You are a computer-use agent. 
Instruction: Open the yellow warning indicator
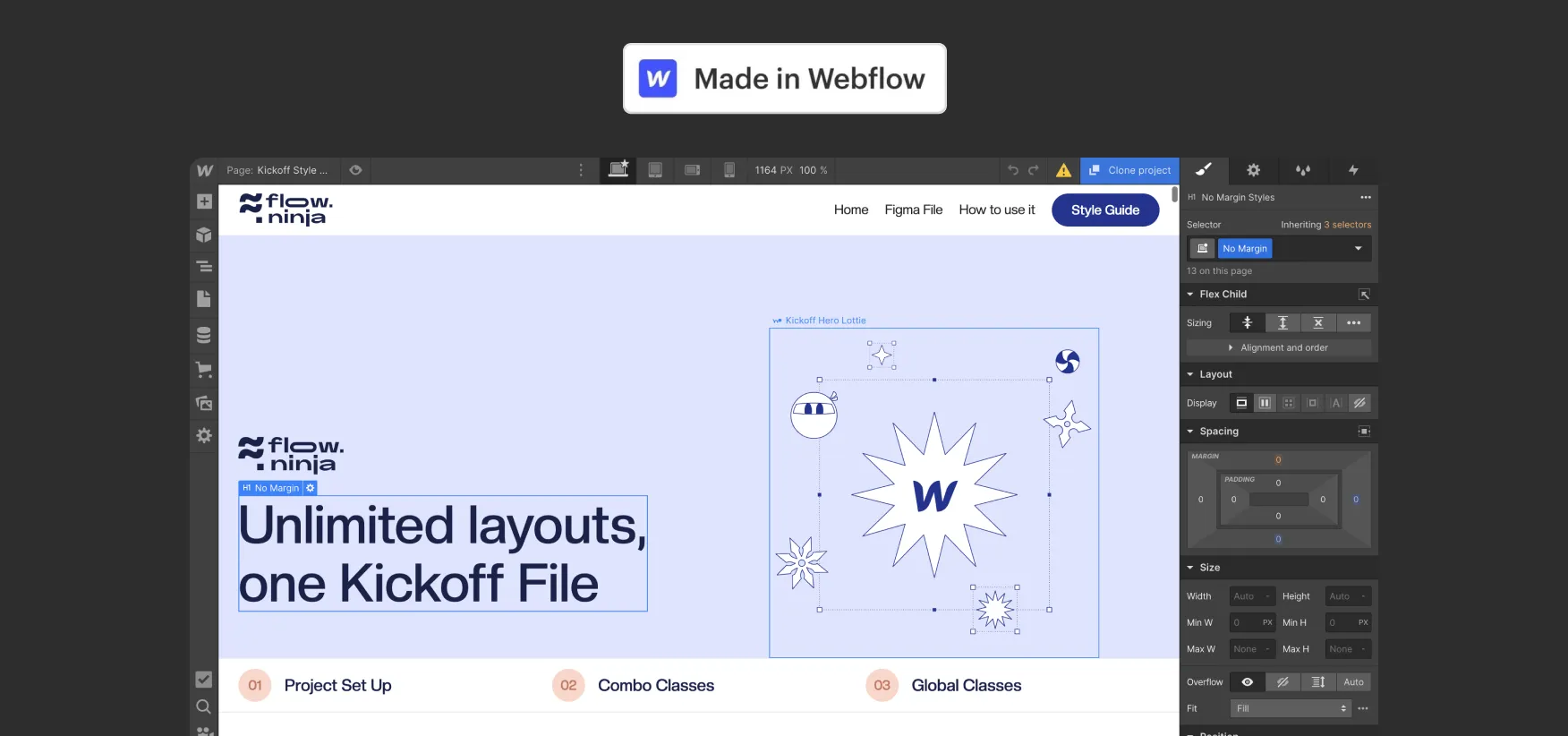click(1063, 170)
